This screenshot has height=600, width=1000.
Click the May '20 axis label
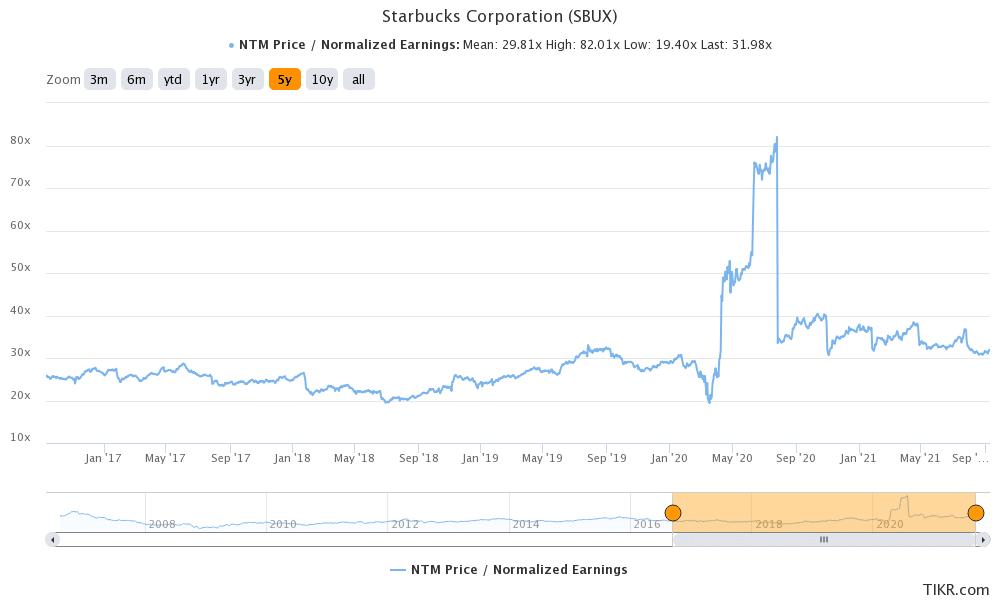tap(732, 458)
